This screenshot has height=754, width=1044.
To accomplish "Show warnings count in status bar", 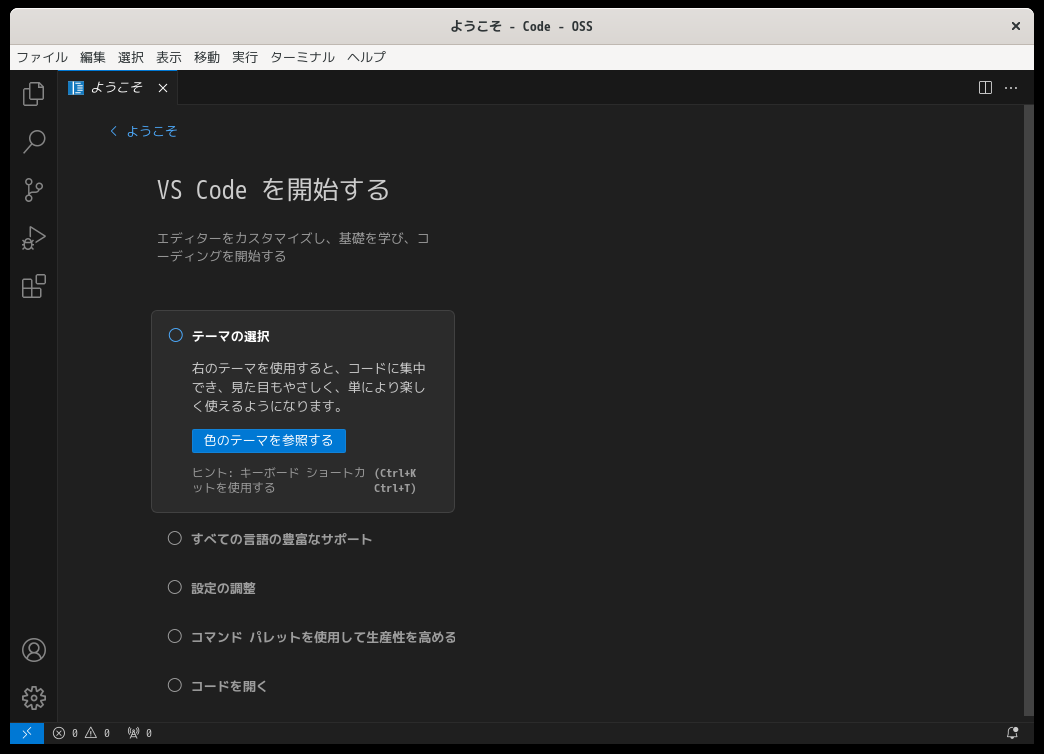I will tap(97, 733).
